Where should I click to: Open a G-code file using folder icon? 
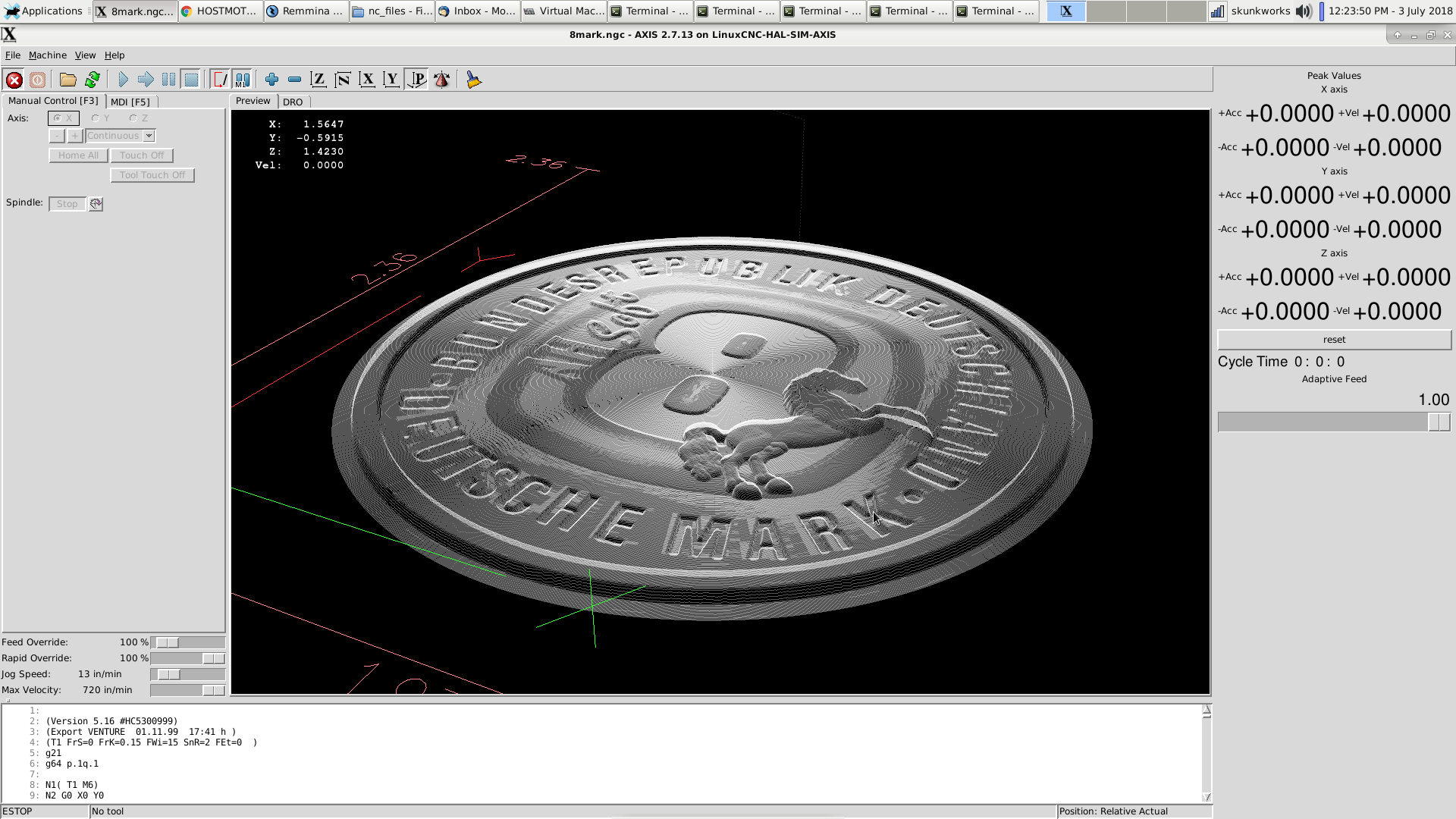(68, 80)
